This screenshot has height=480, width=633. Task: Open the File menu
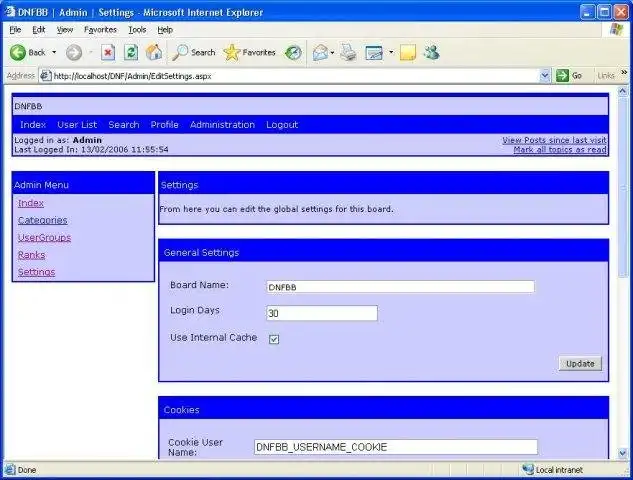coord(15,29)
